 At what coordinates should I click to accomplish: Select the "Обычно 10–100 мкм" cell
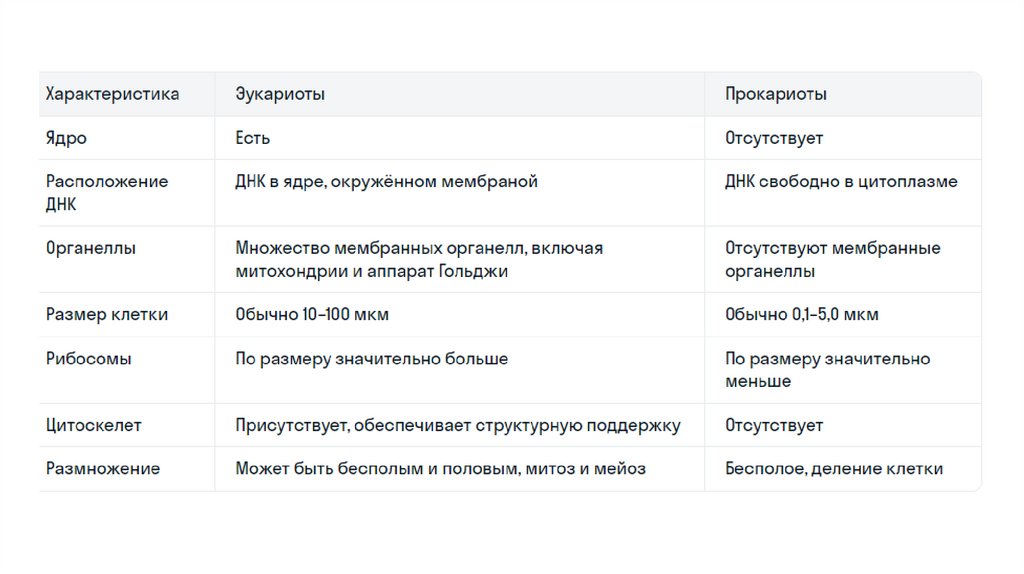pos(312,314)
